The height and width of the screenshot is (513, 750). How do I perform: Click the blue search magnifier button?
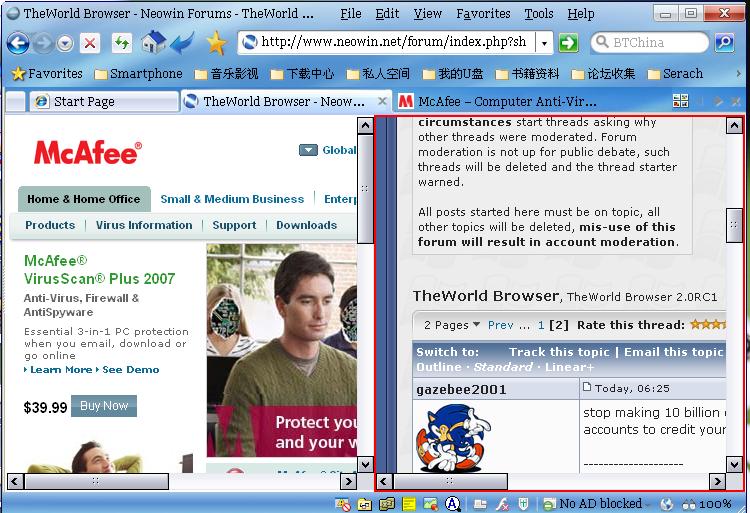724,43
